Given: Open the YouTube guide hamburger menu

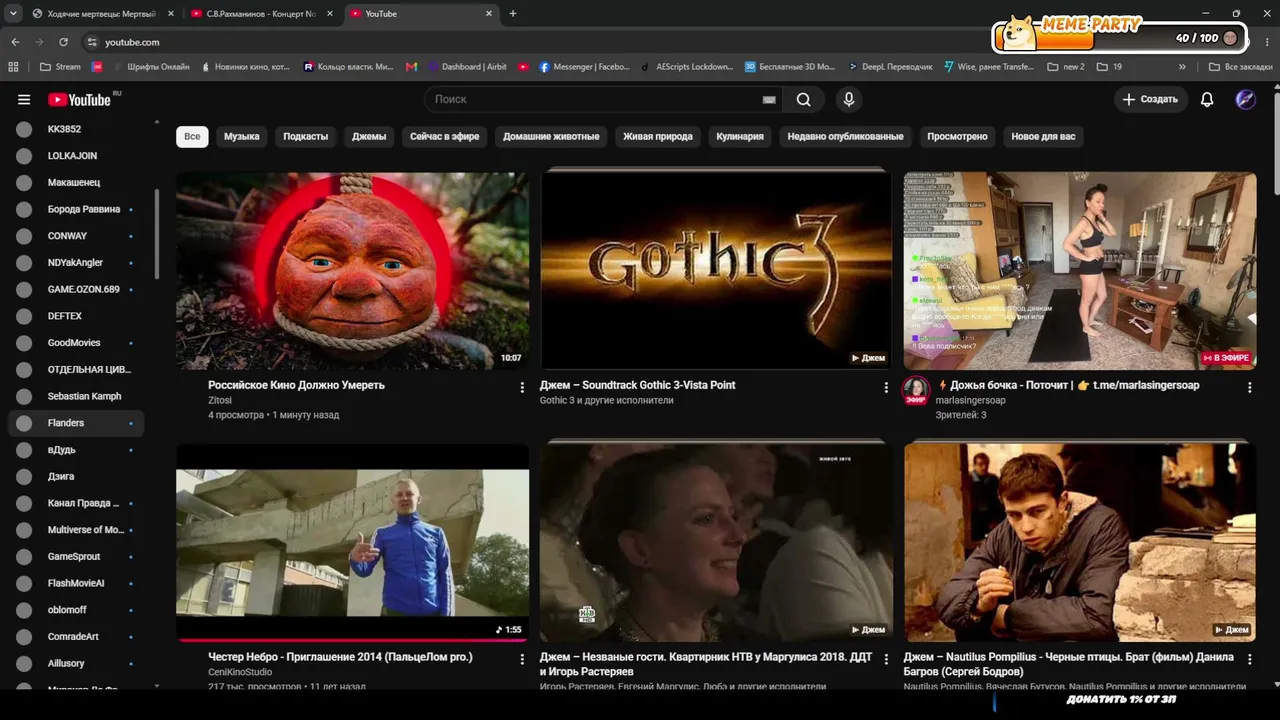Looking at the screenshot, I should (24, 99).
